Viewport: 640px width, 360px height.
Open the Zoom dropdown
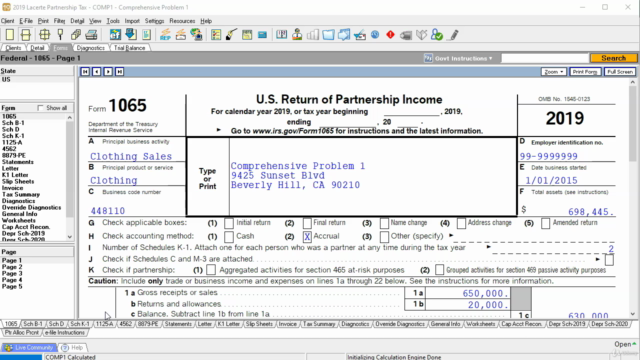point(553,72)
